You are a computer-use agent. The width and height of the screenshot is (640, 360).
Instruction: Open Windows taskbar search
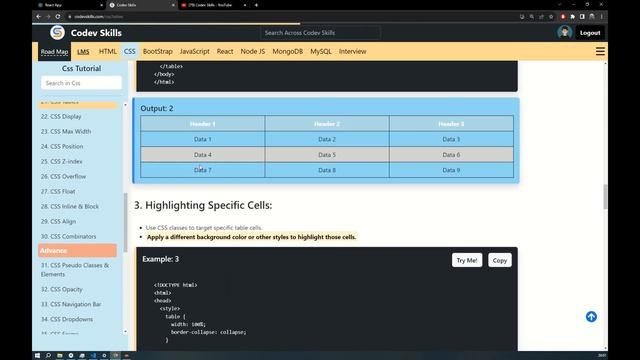pyautogui.click(x=48, y=356)
